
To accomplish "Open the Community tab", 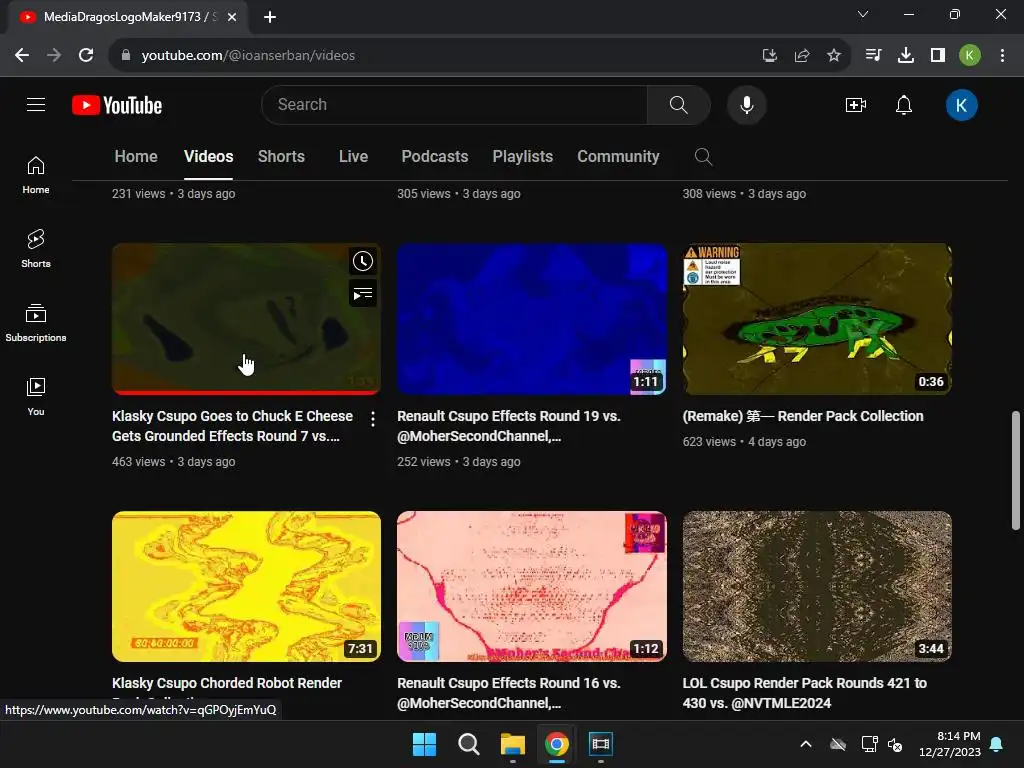I will (x=618, y=157).
